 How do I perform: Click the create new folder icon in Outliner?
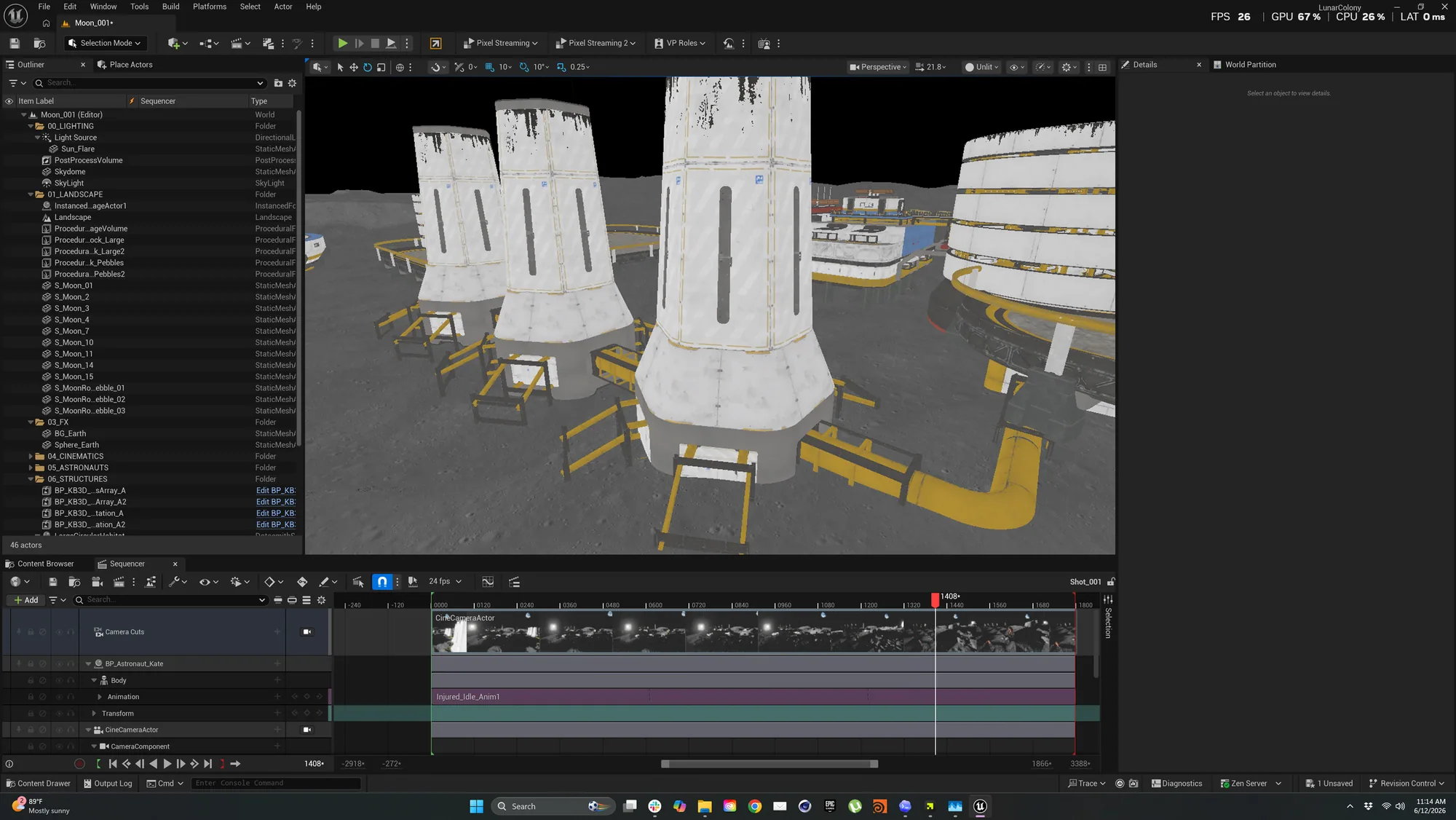pos(278,83)
